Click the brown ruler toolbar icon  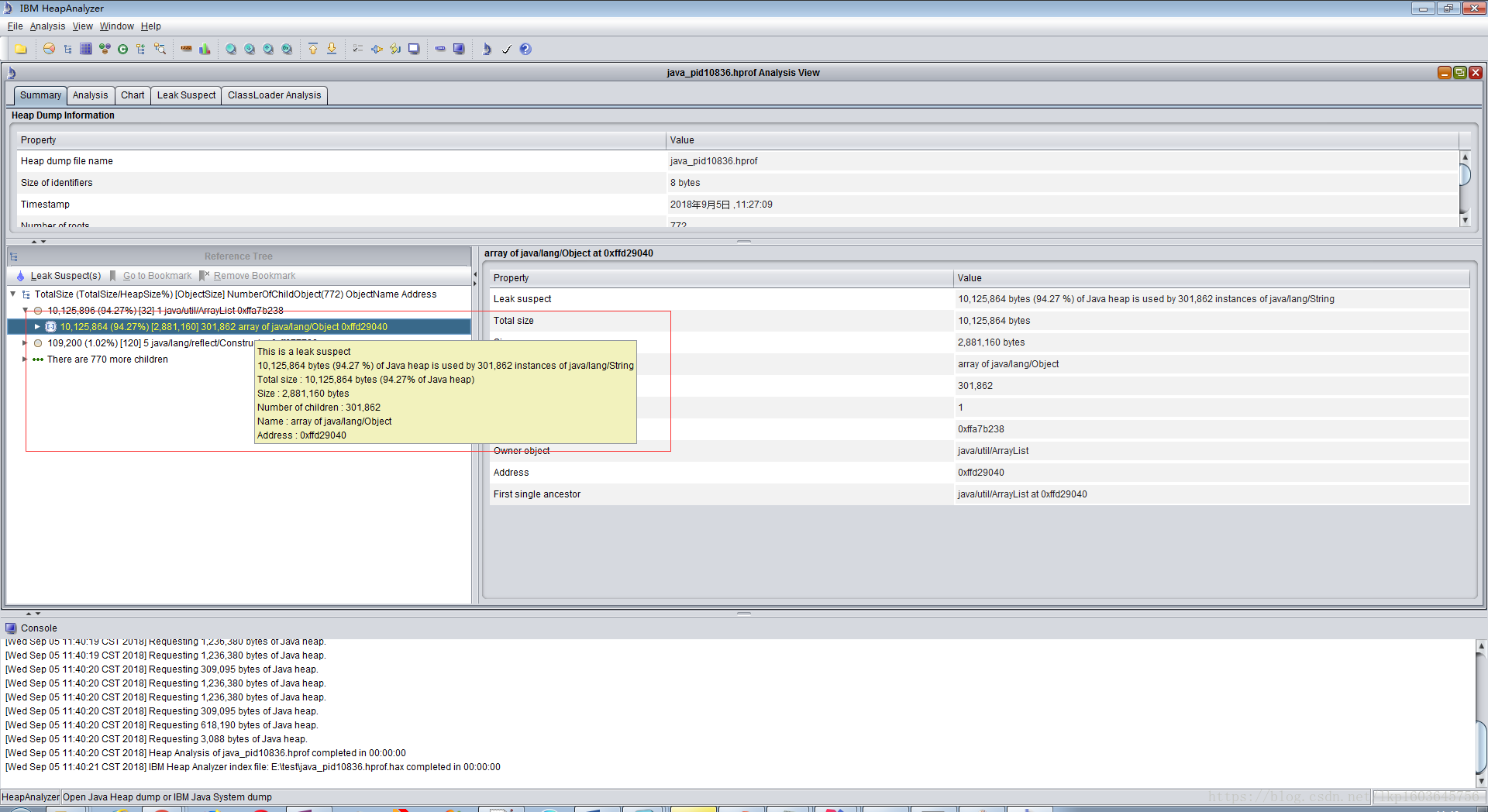[186, 49]
